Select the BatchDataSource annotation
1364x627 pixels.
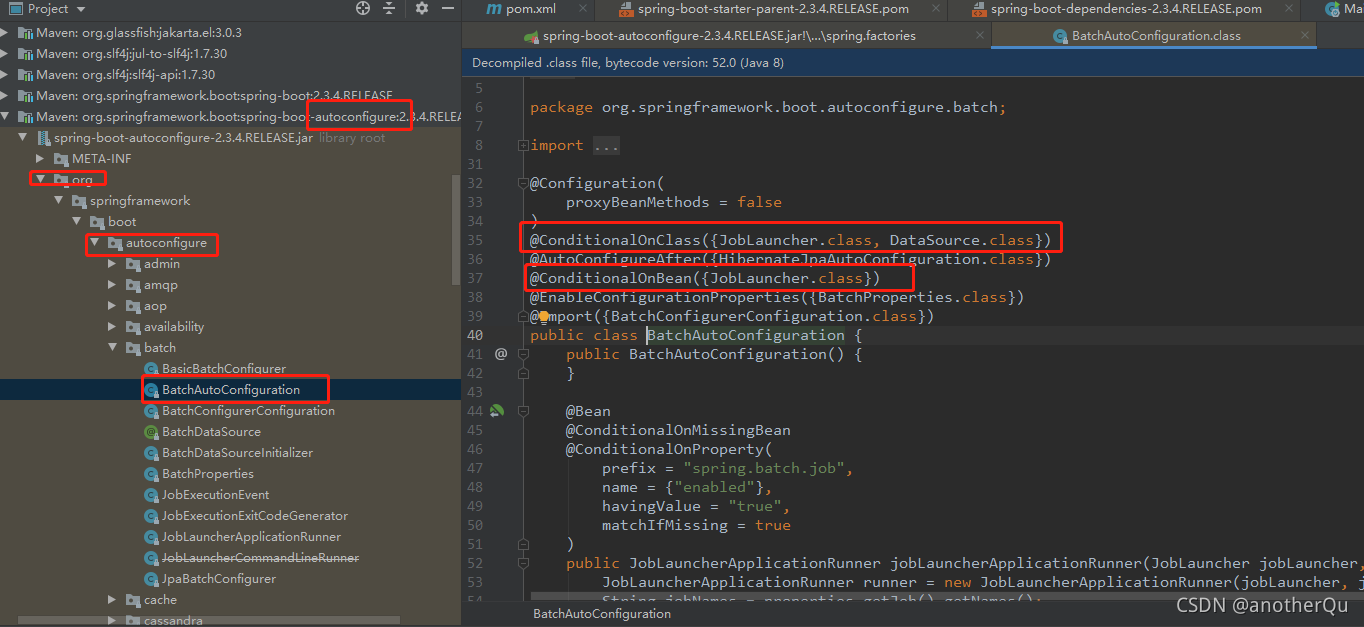pos(212,431)
